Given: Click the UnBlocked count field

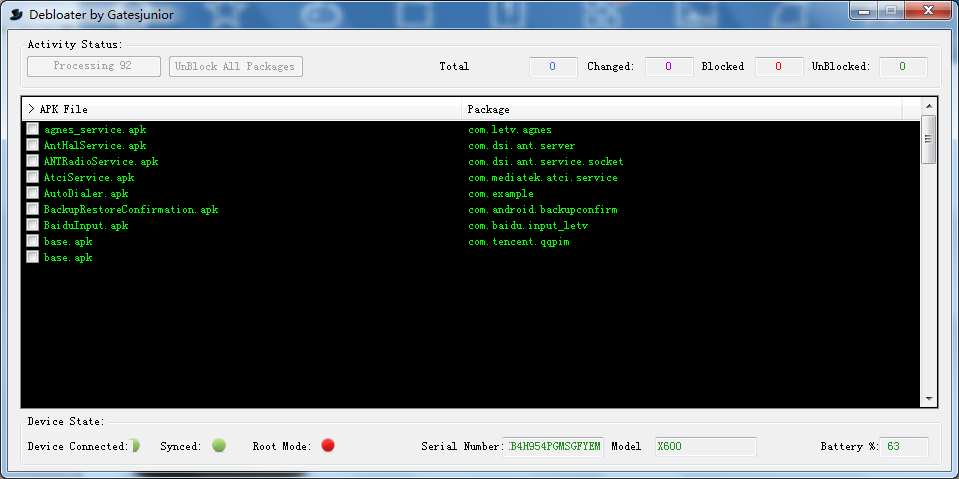Looking at the screenshot, I should pyautogui.click(x=903, y=67).
